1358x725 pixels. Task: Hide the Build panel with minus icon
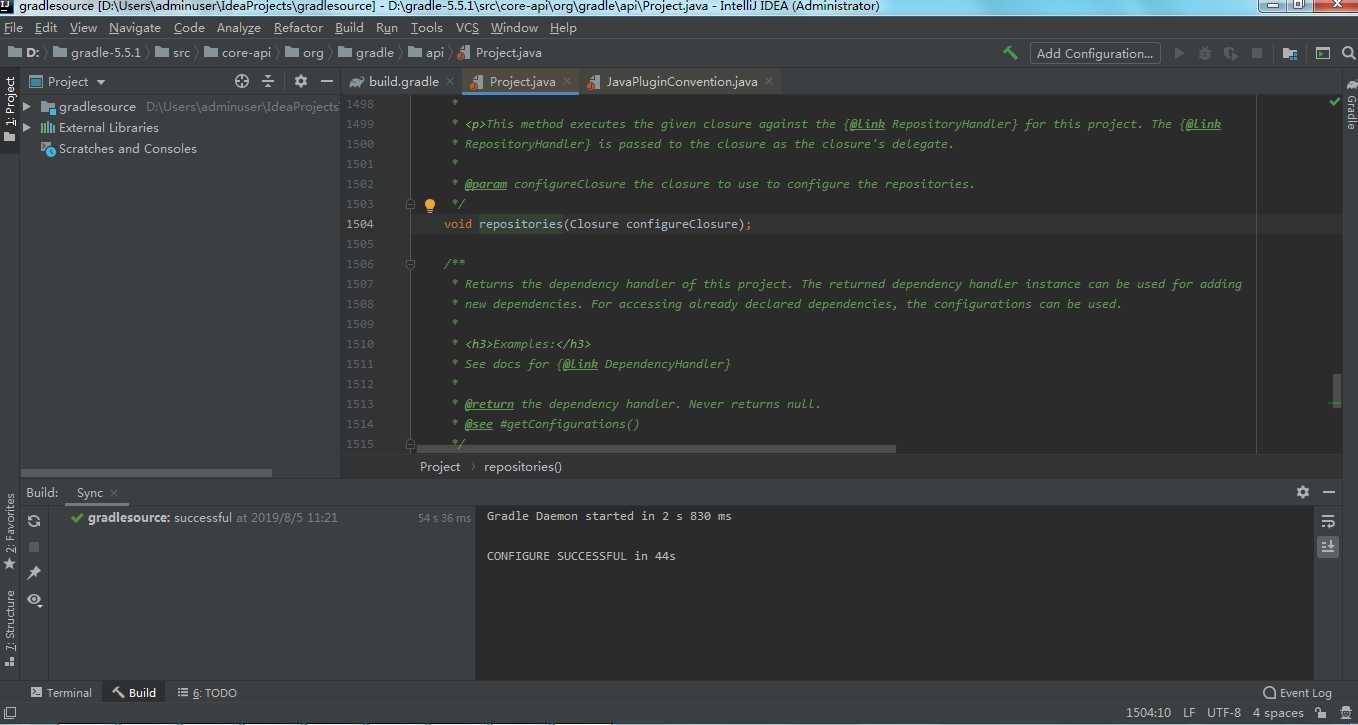pyautogui.click(x=1329, y=492)
